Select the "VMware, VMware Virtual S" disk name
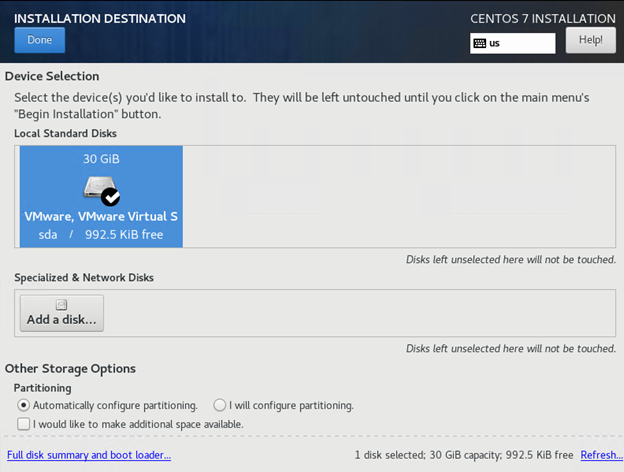Image resolution: width=624 pixels, height=472 pixels. tap(101, 216)
